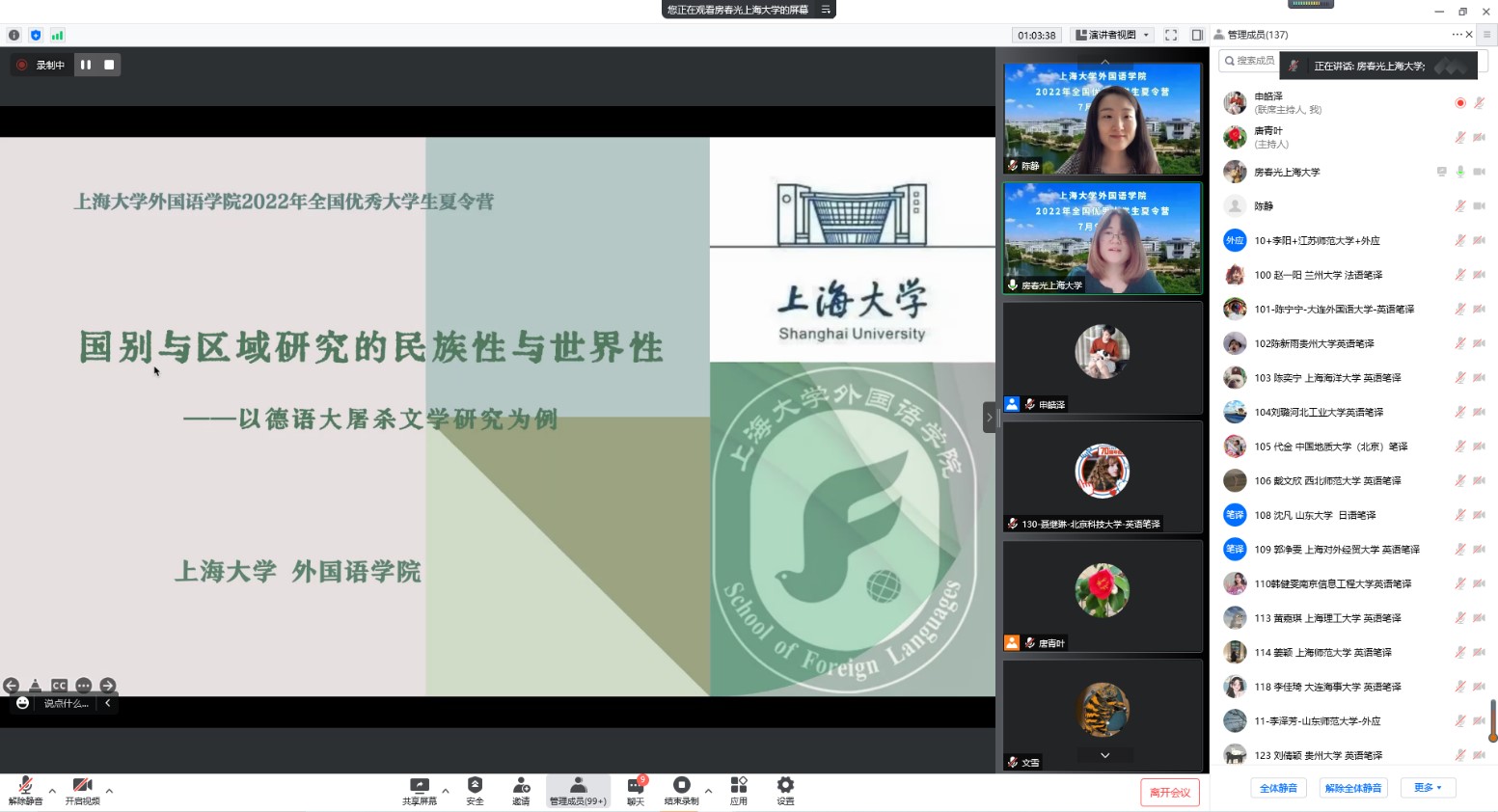Select member 105 代金 中国地质大学
The height and width of the screenshot is (812, 1498).
coord(1354,447)
